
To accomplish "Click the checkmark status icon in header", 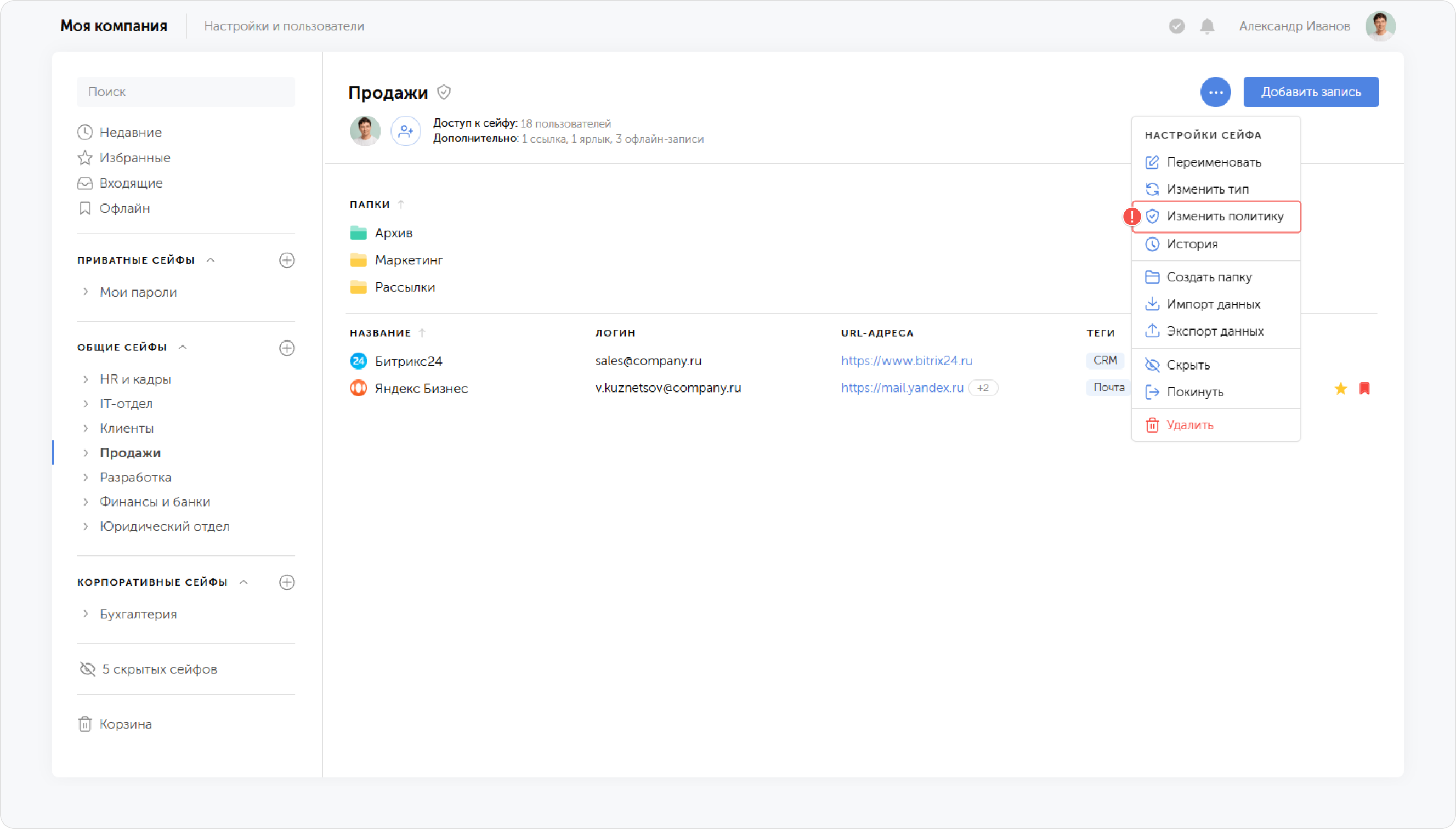I will [1176, 26].
